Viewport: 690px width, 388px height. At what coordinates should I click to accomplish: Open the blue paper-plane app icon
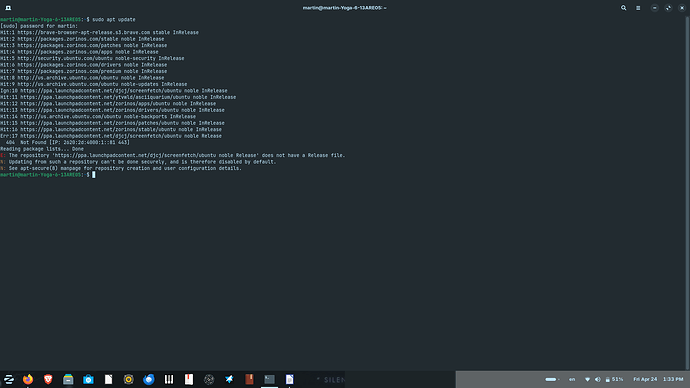point(229,379)
